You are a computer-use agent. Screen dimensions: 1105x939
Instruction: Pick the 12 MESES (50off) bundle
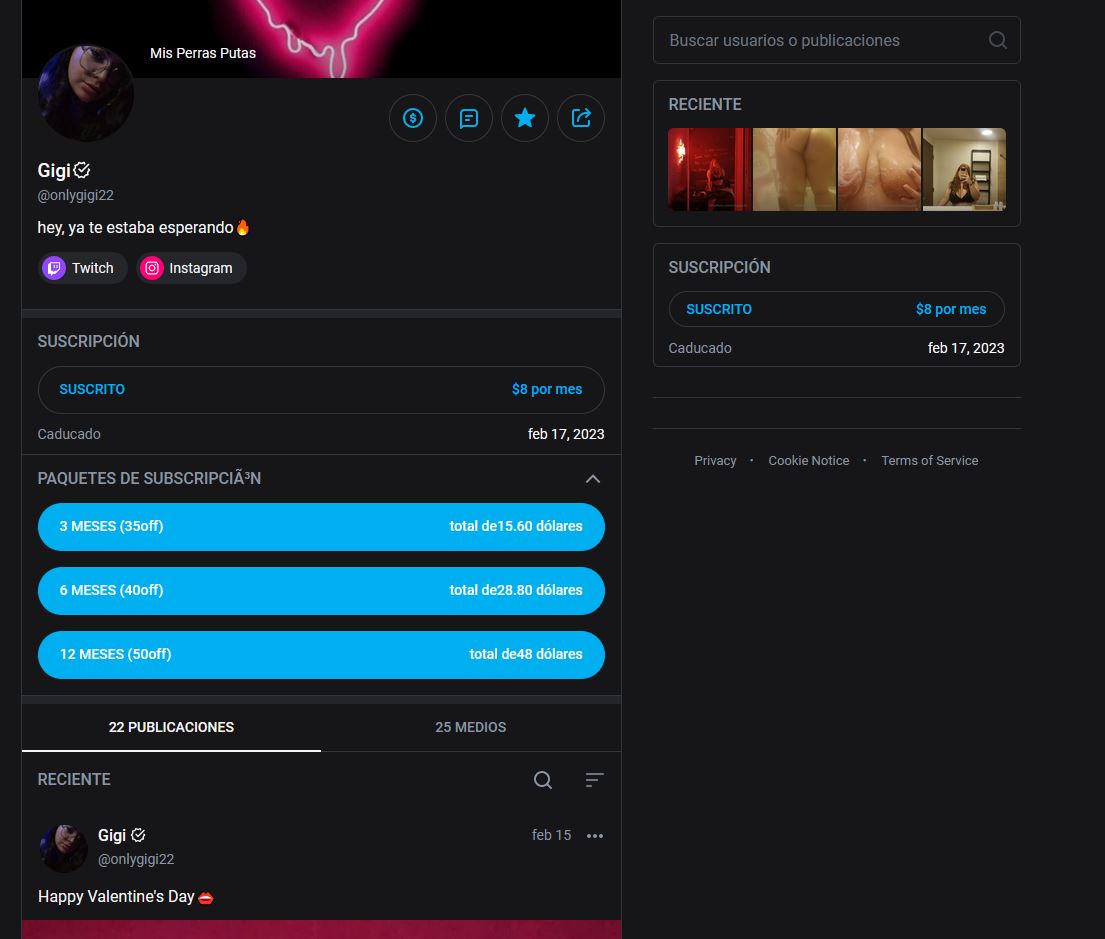(321, 654)
